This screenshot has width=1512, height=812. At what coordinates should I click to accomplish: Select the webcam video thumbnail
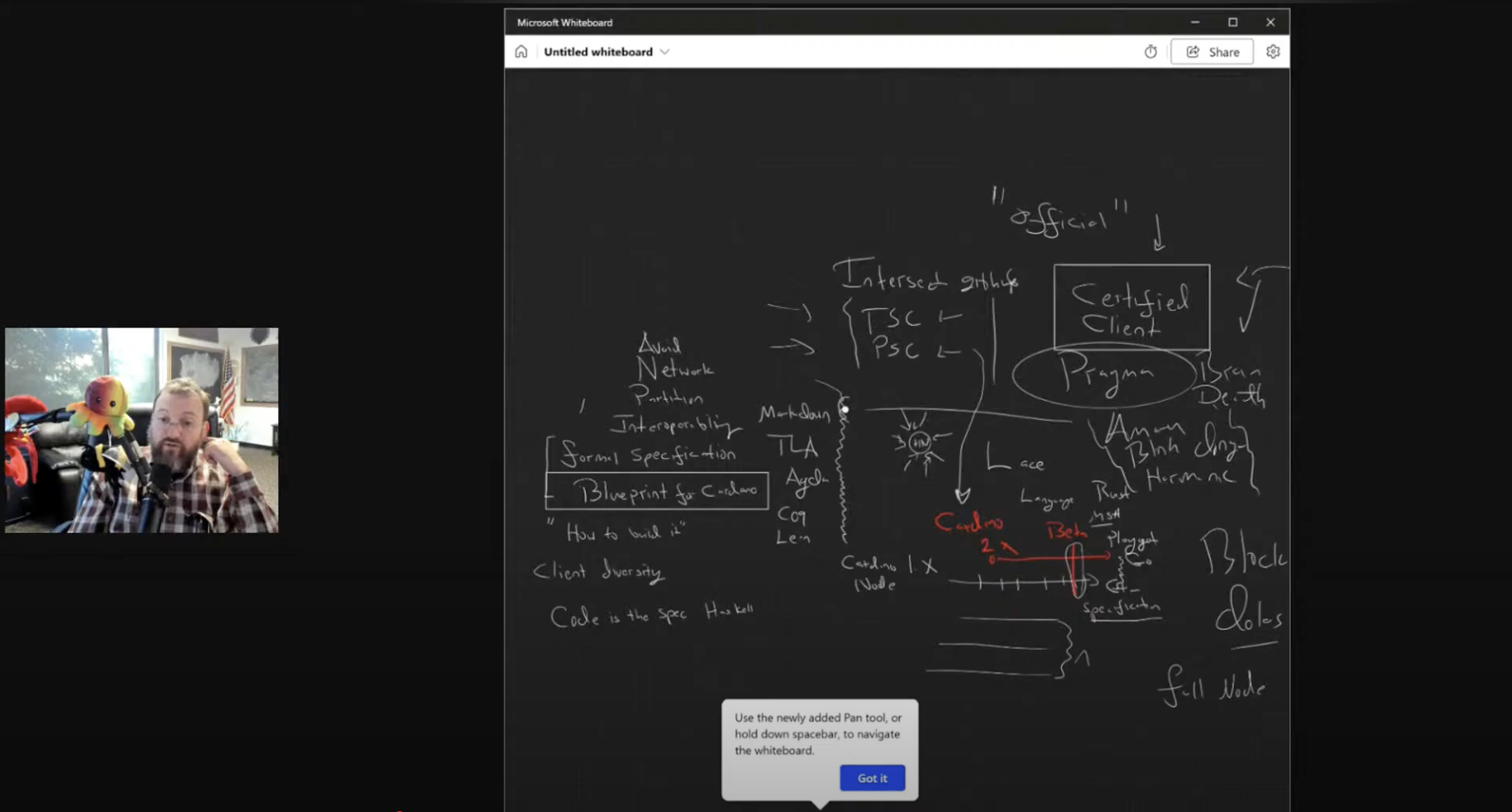coord(142,430)
